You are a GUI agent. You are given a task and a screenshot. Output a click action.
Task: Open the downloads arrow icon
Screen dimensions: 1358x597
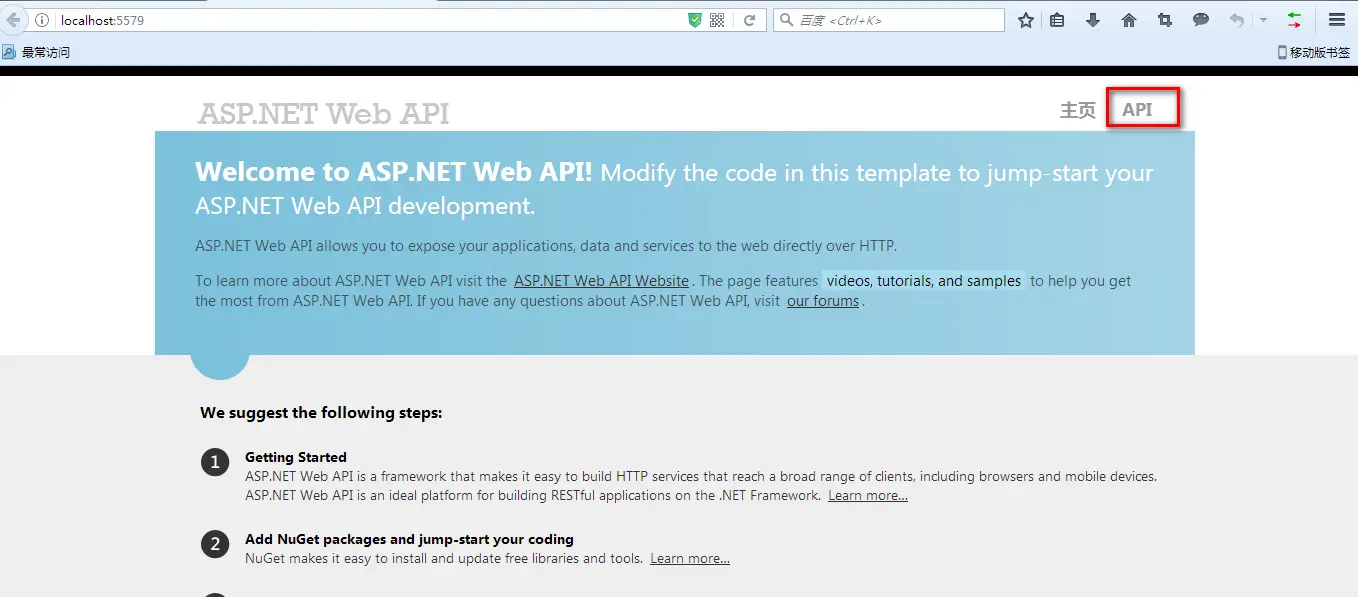point(1093,20)
